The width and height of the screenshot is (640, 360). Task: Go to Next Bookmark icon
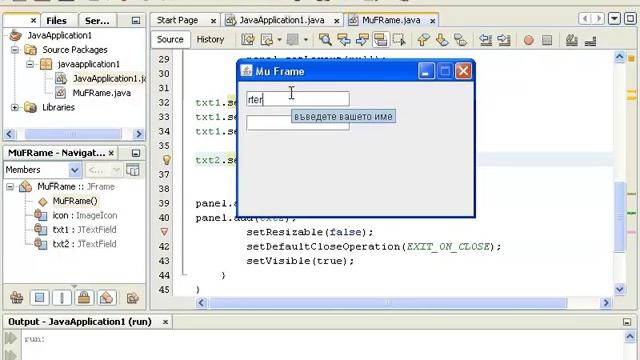(442, 40)
